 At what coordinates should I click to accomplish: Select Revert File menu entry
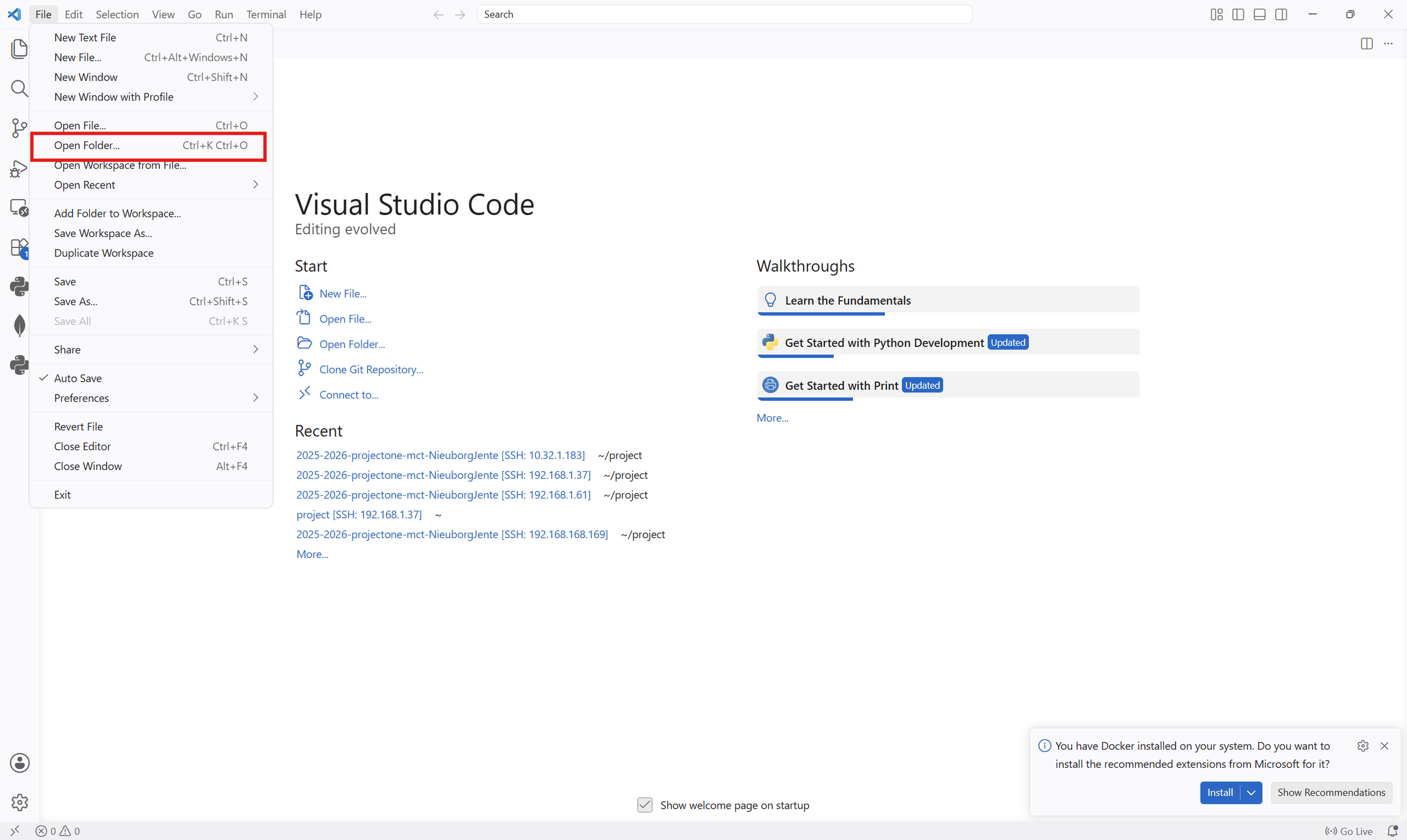pyautogui.click(x=151, y=427)
